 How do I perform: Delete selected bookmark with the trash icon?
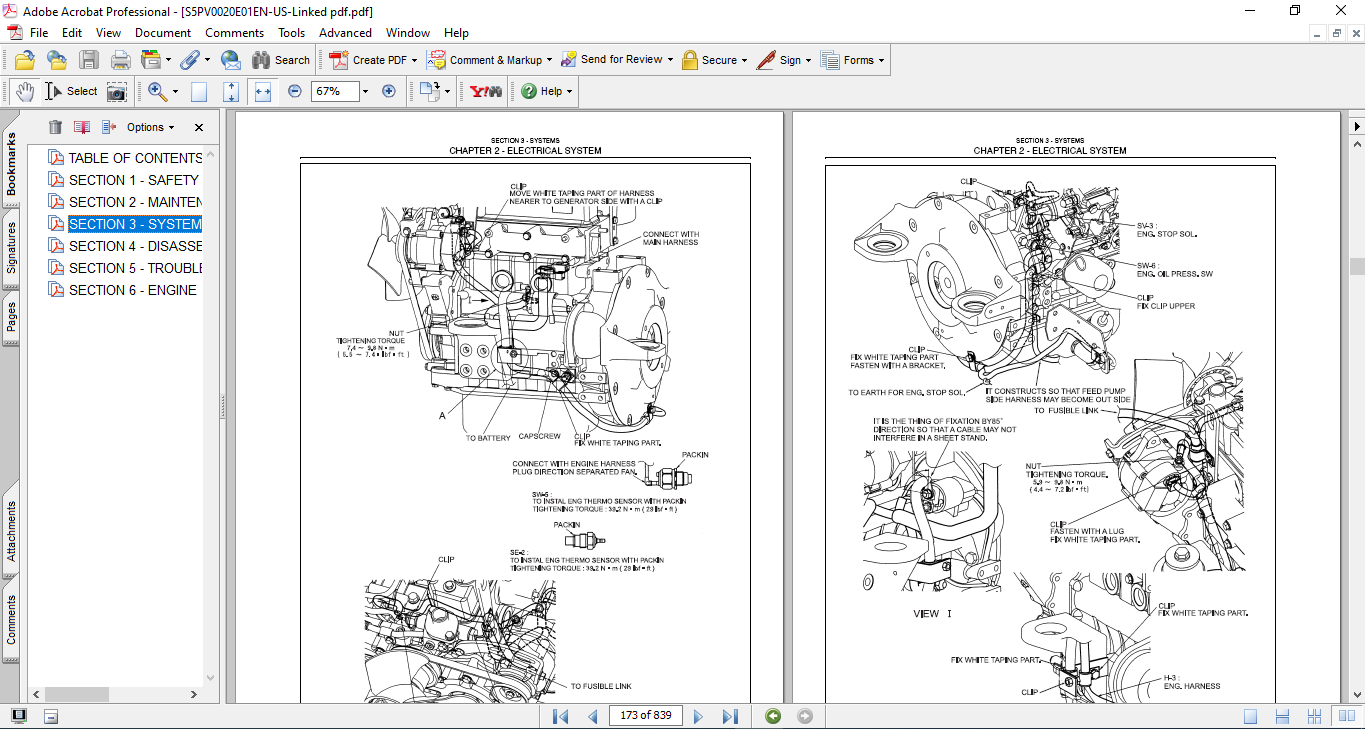pos(55,127)
